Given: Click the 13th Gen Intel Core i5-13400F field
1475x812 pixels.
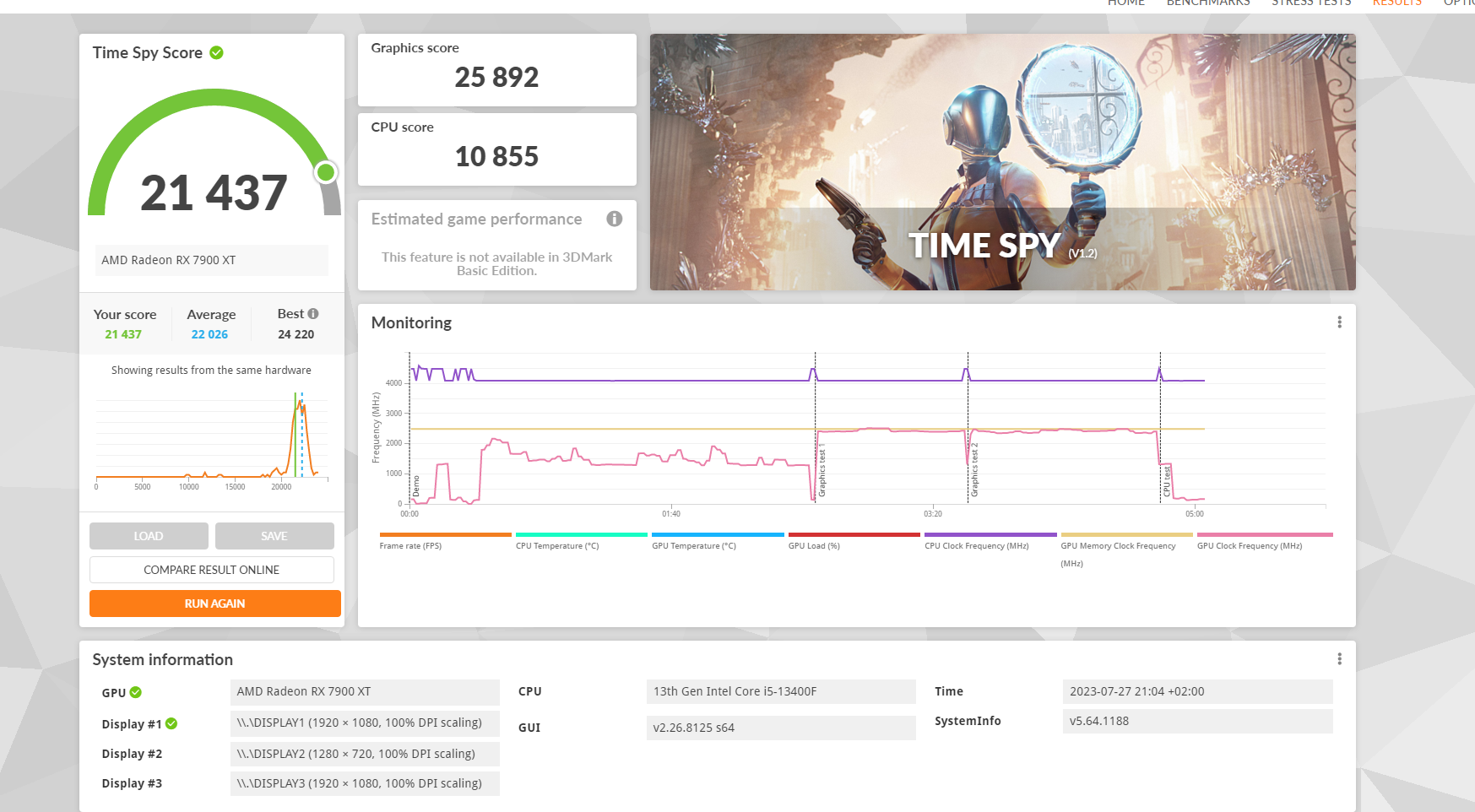Looking at the screenshot, I should point(781,692).
